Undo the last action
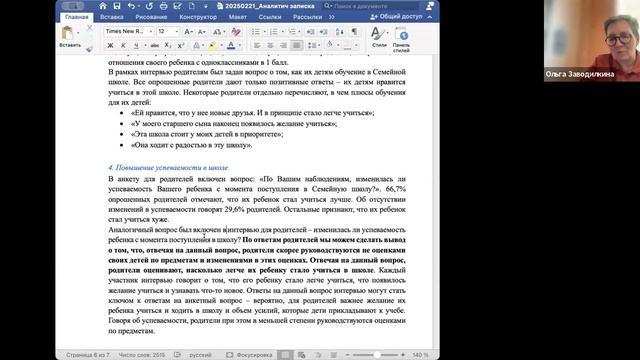This screenshot has height=360, width=640. pyautogui.click(x=131, y=6)
